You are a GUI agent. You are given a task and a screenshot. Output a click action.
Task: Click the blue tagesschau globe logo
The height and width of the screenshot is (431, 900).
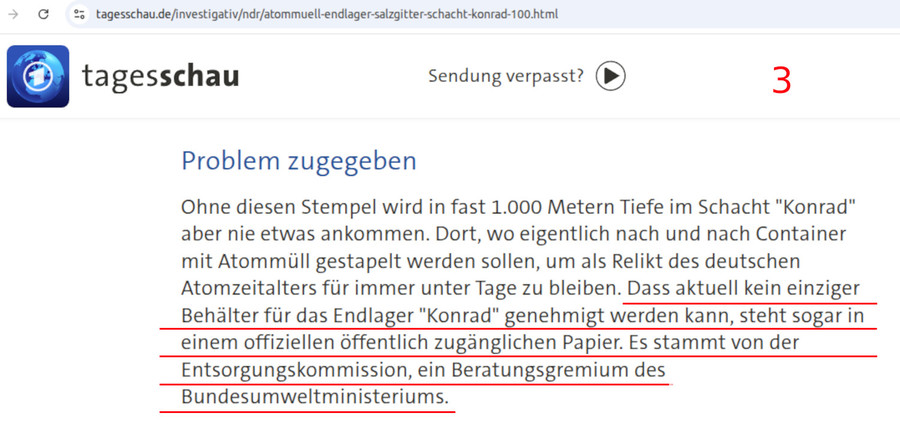(38, 76)
